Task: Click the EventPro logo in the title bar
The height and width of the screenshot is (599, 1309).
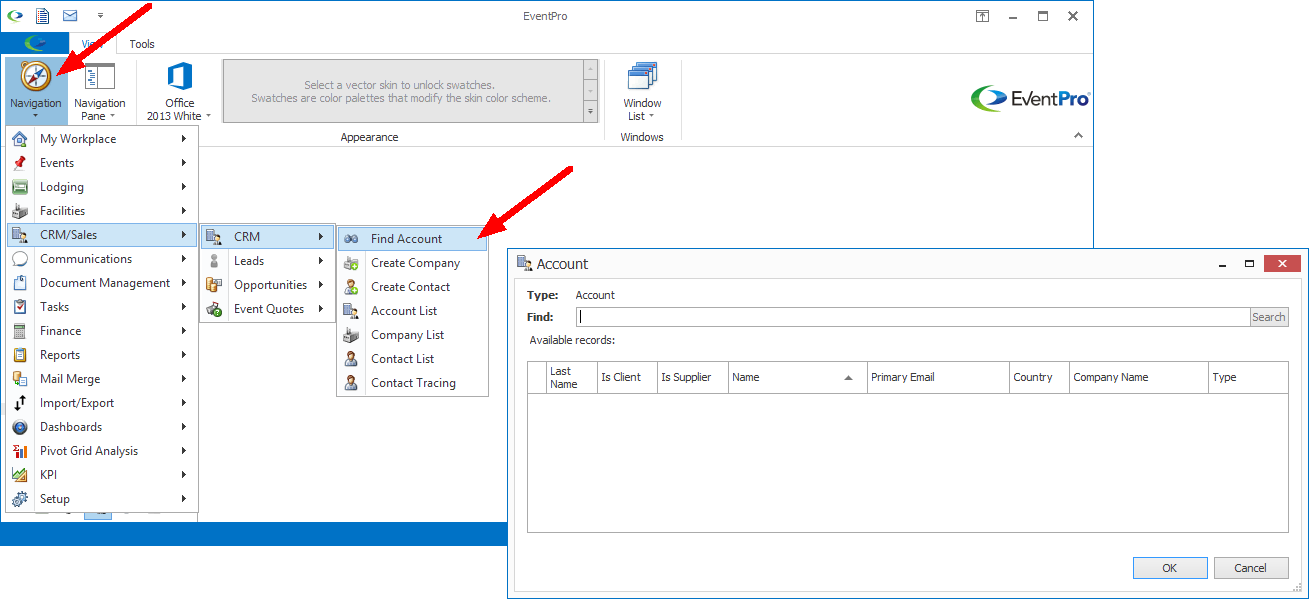Action: click(x=15, y=16)
